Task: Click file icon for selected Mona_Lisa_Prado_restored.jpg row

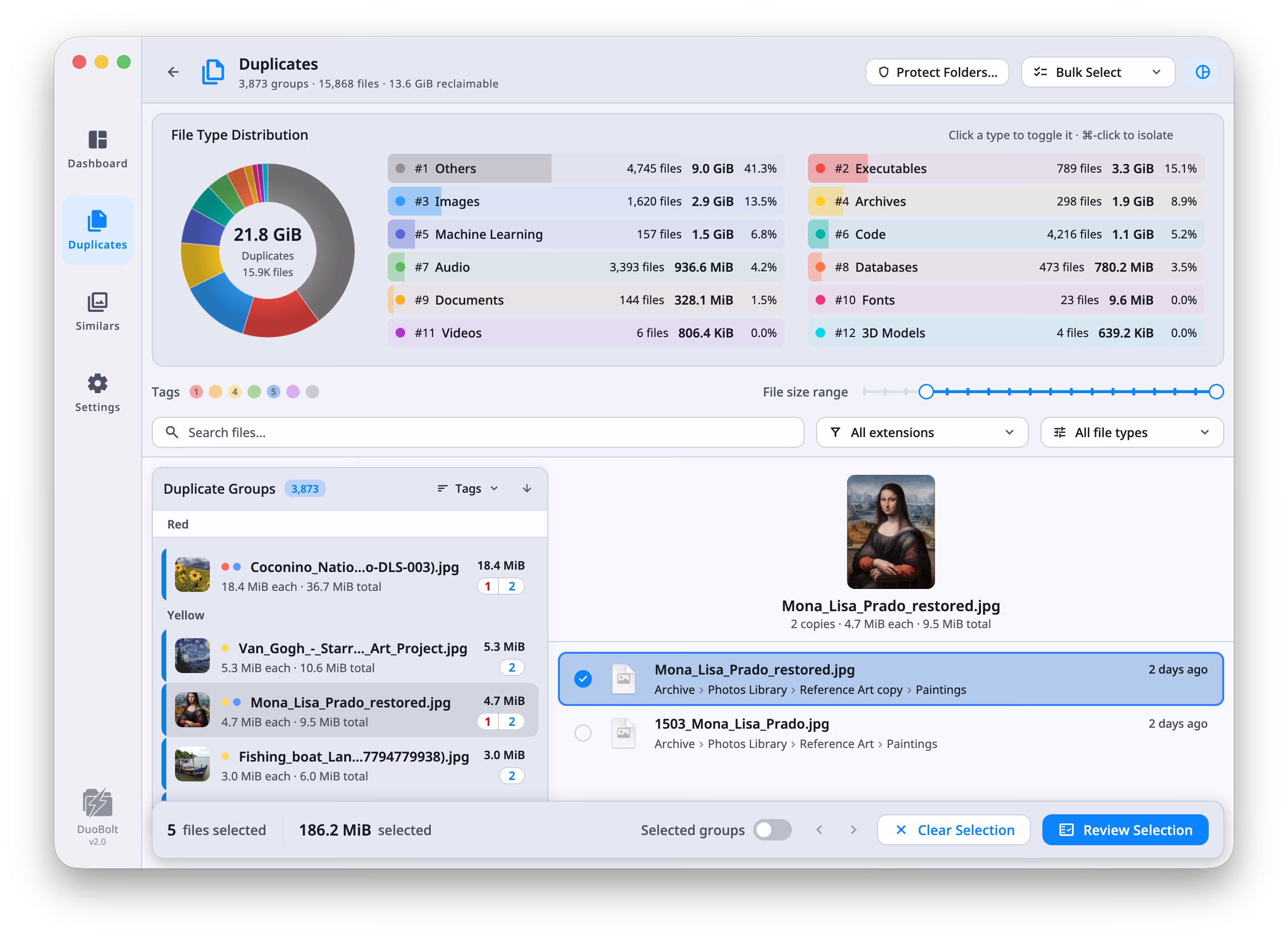Action: point(624,679)
